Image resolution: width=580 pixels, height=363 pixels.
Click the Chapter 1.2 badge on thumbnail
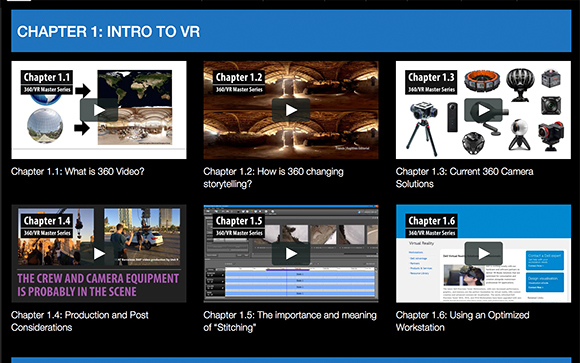(239, 82)
